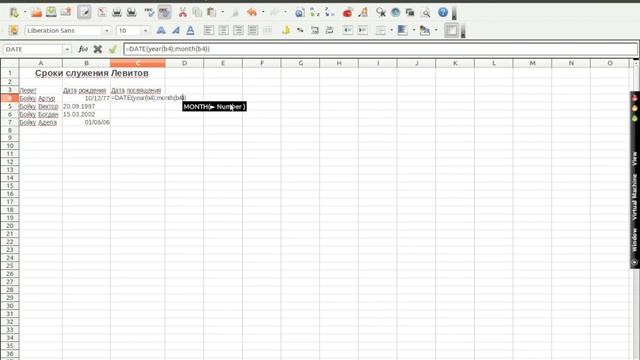Sort the data descending
The height and width of the screenshot is (360, 640).
point(329,13)
